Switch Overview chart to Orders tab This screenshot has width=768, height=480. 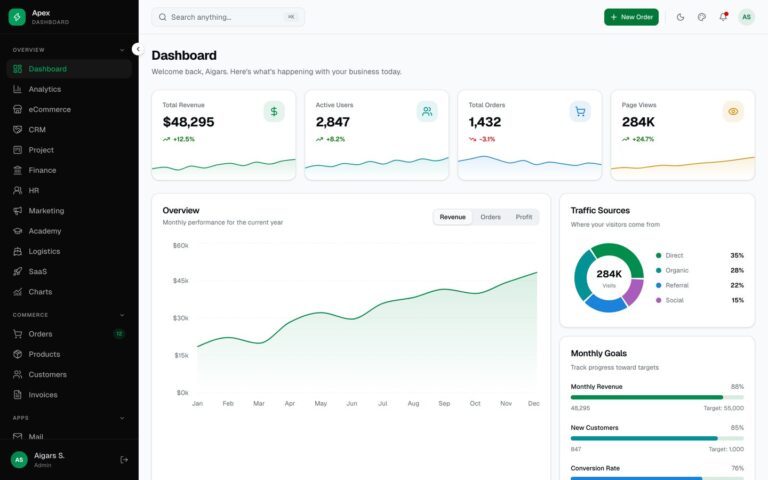(x=490, y=217)
